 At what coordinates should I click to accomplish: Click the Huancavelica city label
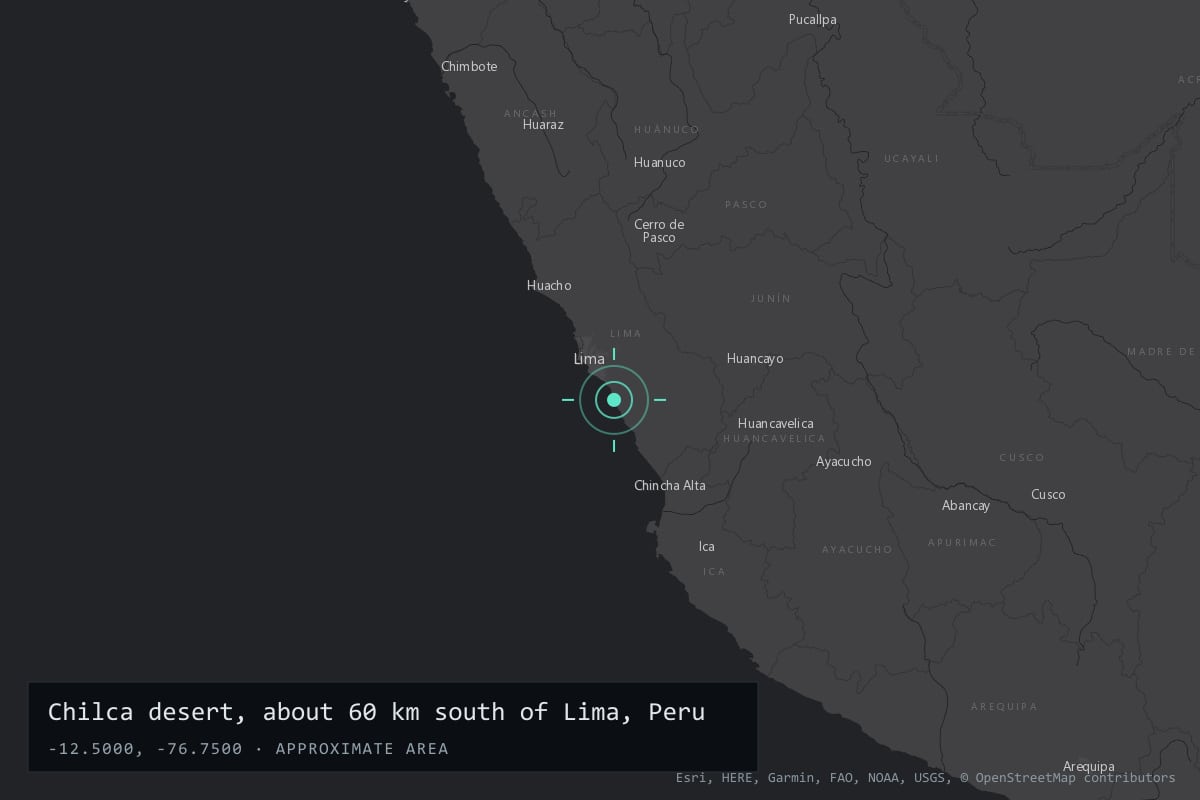pyautogui.click(x=776, y=423)
